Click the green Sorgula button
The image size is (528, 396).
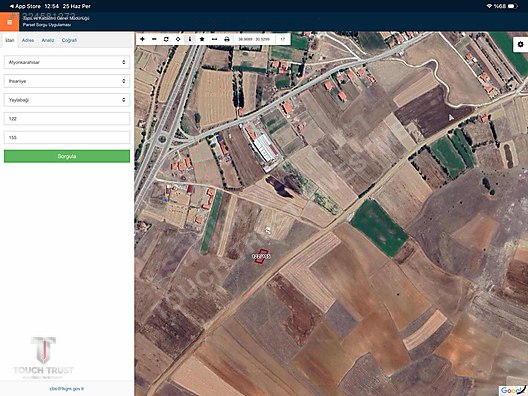click(67, 156)
